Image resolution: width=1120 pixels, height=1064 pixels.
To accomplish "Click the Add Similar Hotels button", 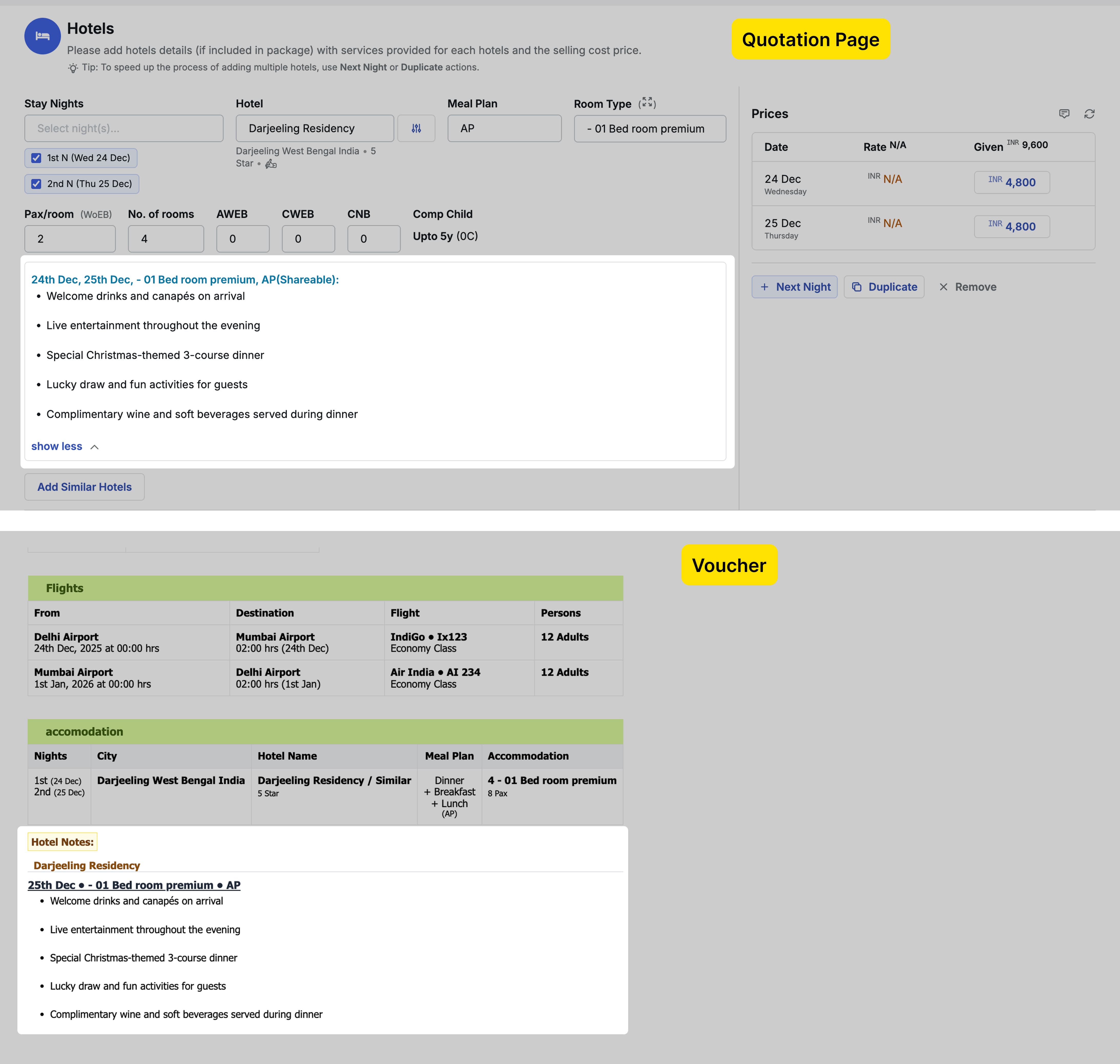I will (x=84, y=487).
